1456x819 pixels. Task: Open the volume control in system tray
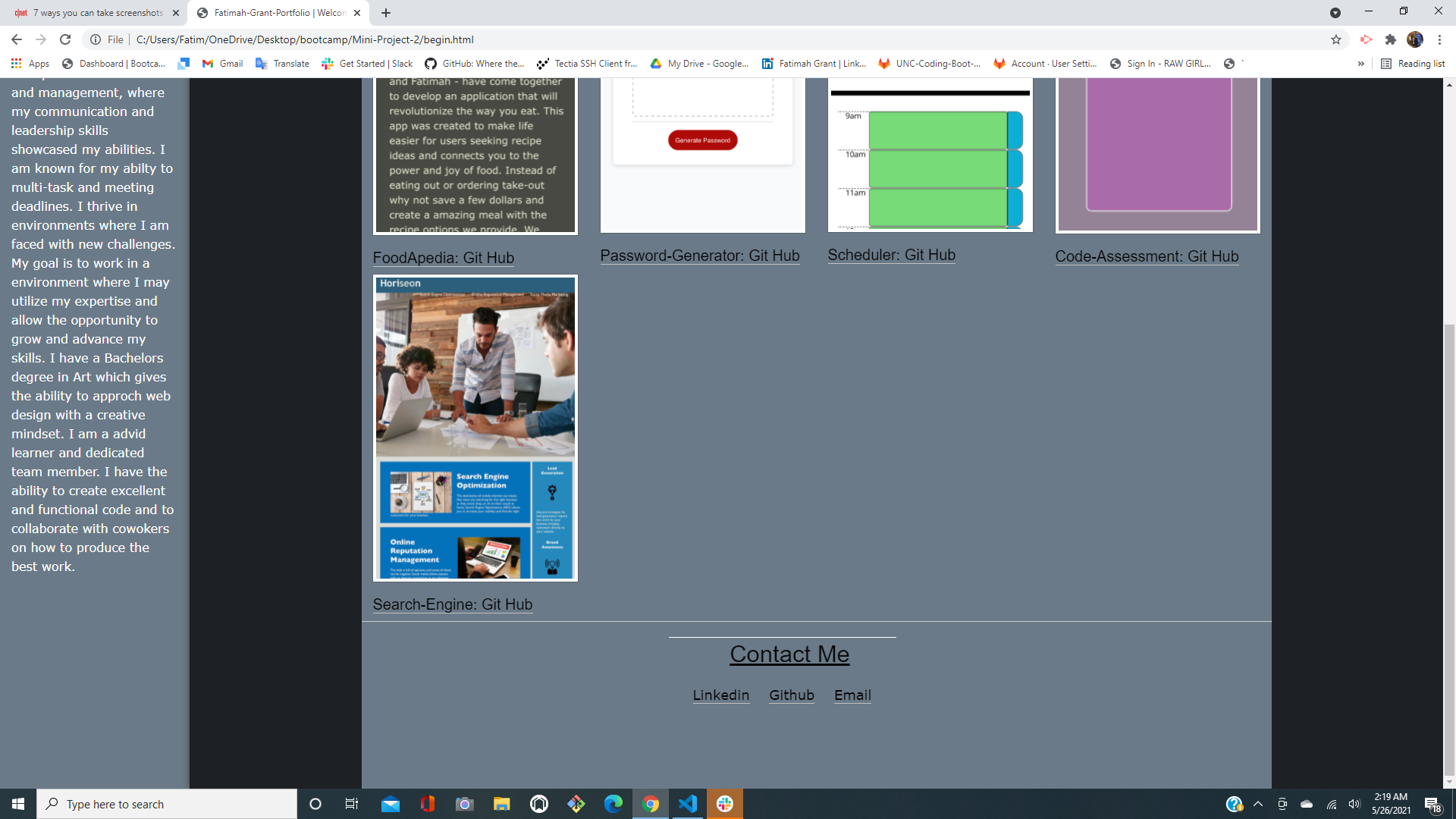tap(1355, 804)
